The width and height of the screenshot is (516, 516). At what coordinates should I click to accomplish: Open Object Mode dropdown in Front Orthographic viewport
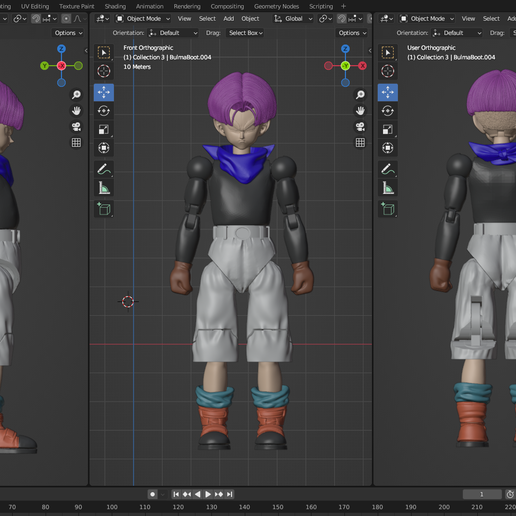click(143, 19)
